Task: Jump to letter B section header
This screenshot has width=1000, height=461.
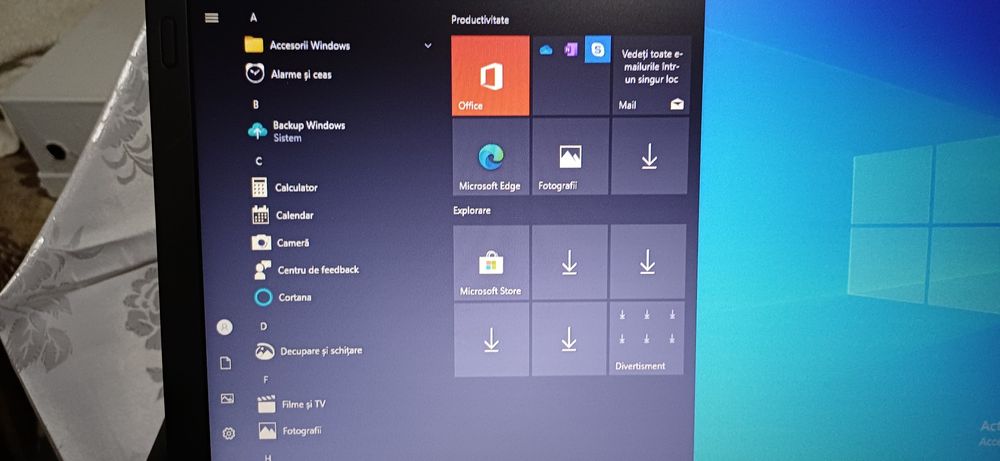Action: (x=256, y=104)
